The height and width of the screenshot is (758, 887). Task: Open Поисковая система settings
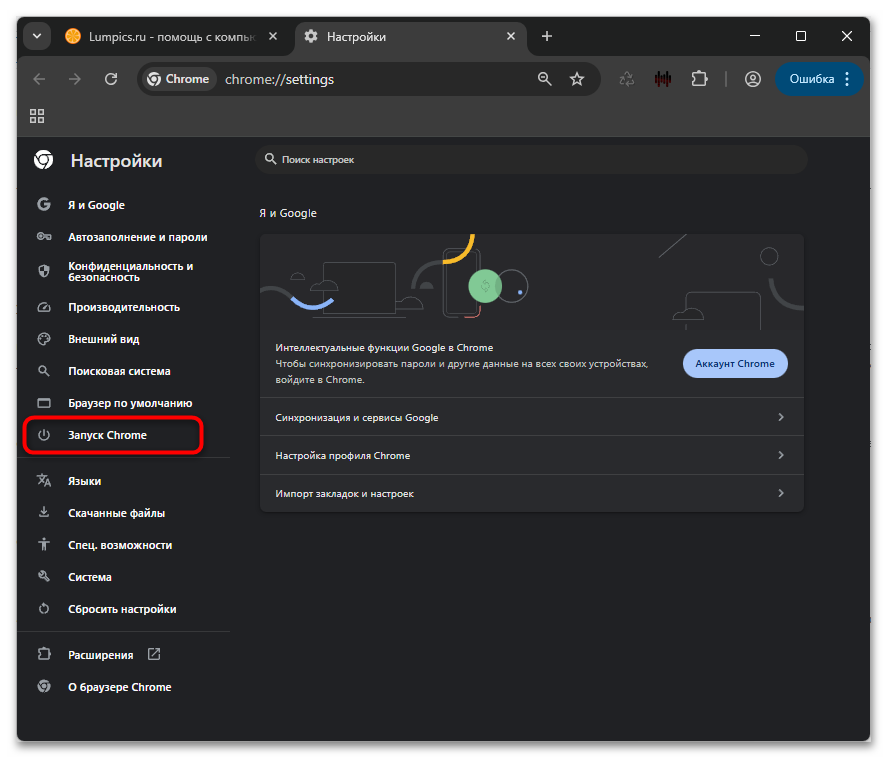pos(124,371)
